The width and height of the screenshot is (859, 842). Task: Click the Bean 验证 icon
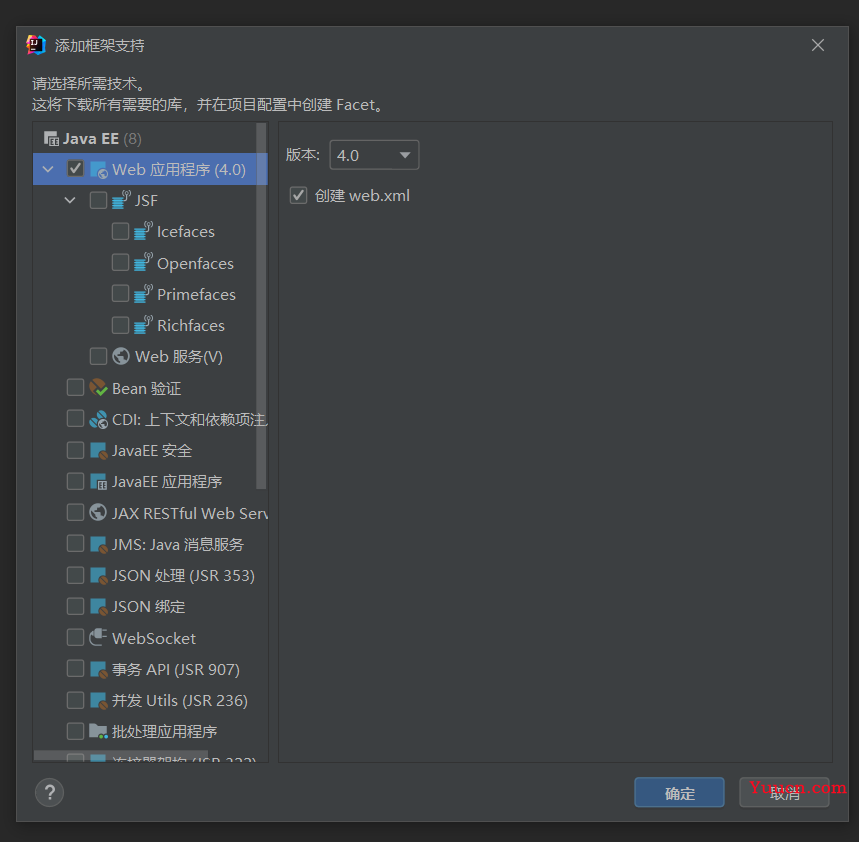(x=98, y=388)
